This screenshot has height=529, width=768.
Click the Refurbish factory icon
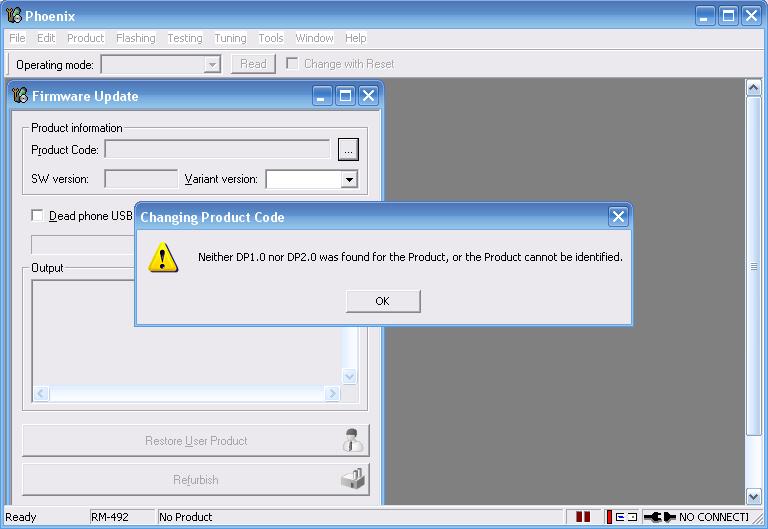353,479
